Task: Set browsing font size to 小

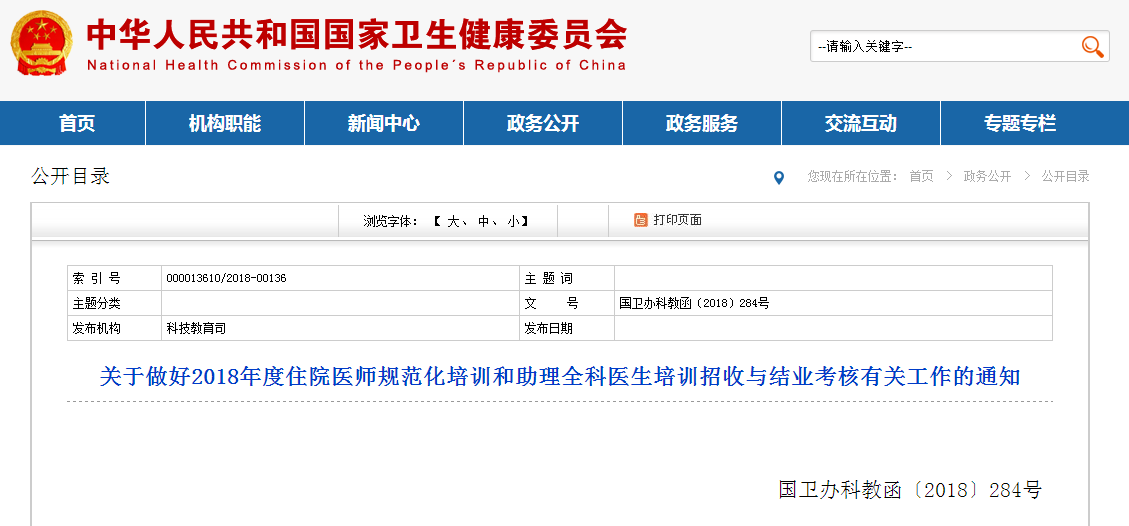Action: tap(513, 222)
